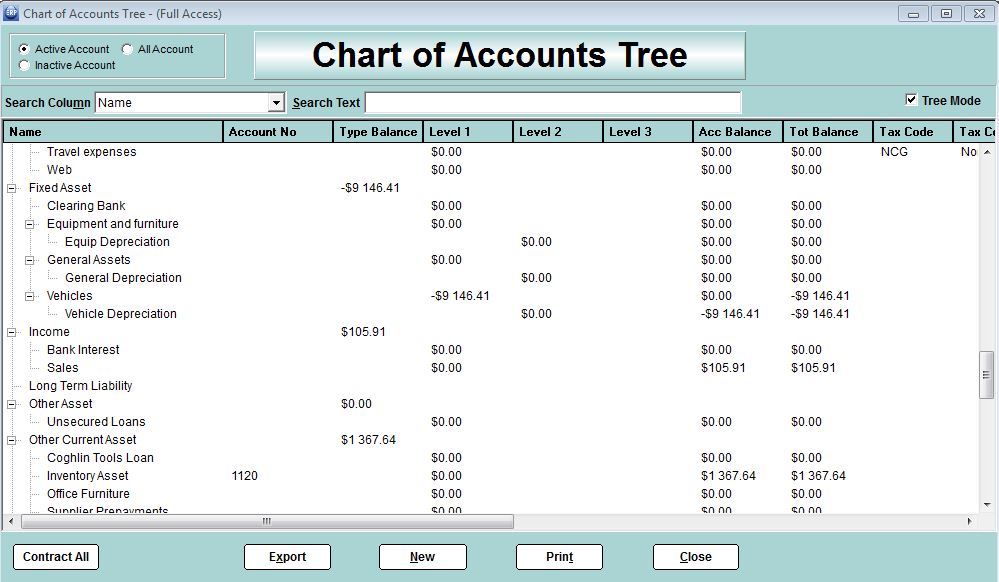This screenshot has height=582, width=999.
Task: Select the Active Account radio button
Action: coord(25,49)
